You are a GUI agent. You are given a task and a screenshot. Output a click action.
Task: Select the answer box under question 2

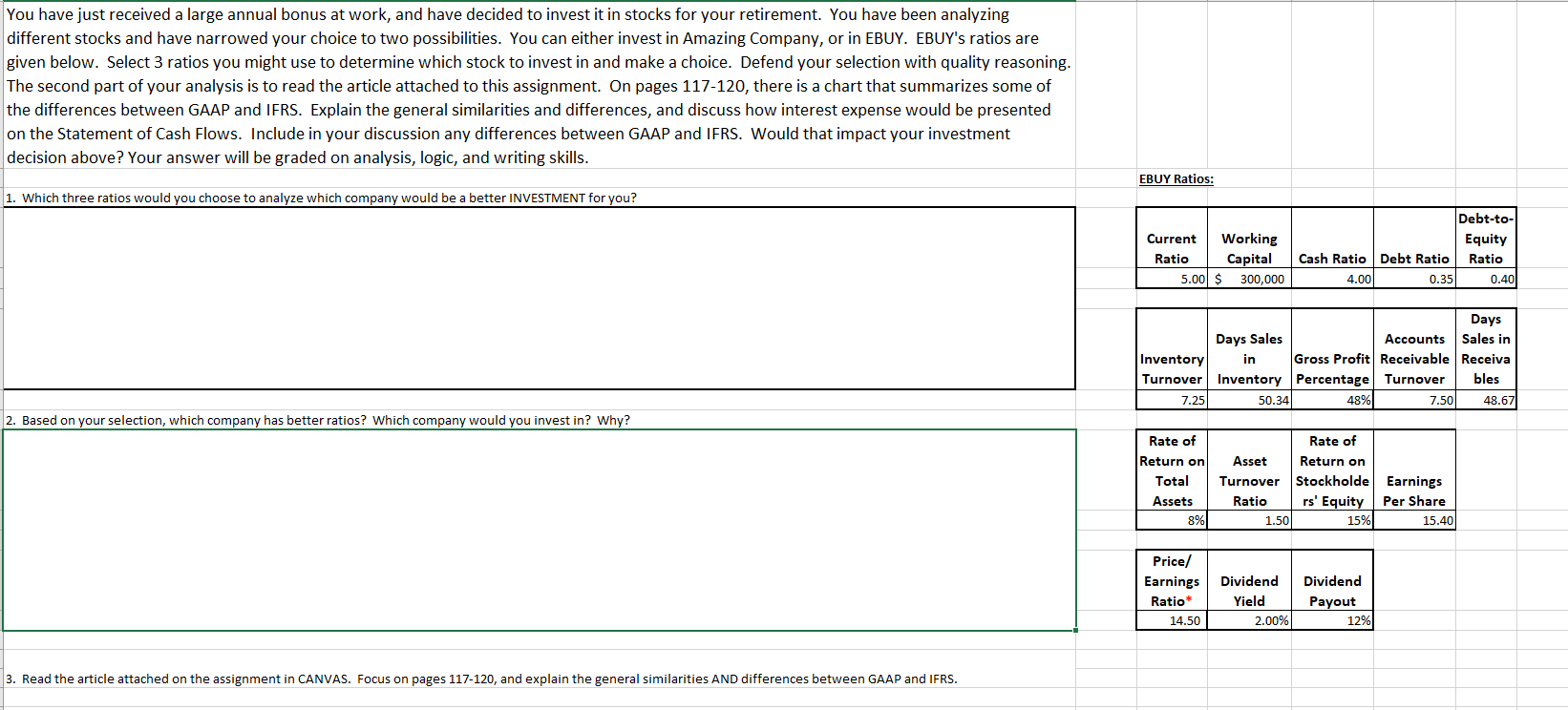(540, 530)
